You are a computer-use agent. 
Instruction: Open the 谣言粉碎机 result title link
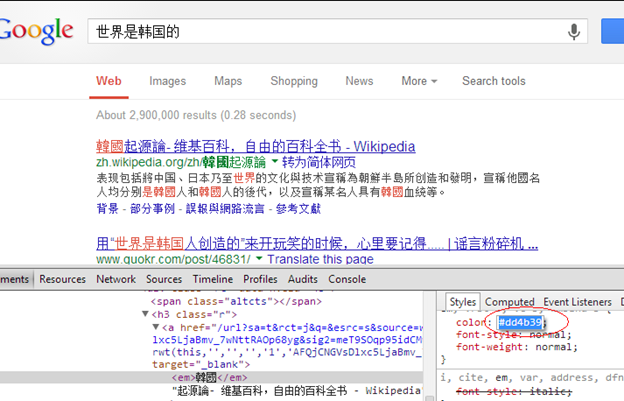[x=317, y=243]
